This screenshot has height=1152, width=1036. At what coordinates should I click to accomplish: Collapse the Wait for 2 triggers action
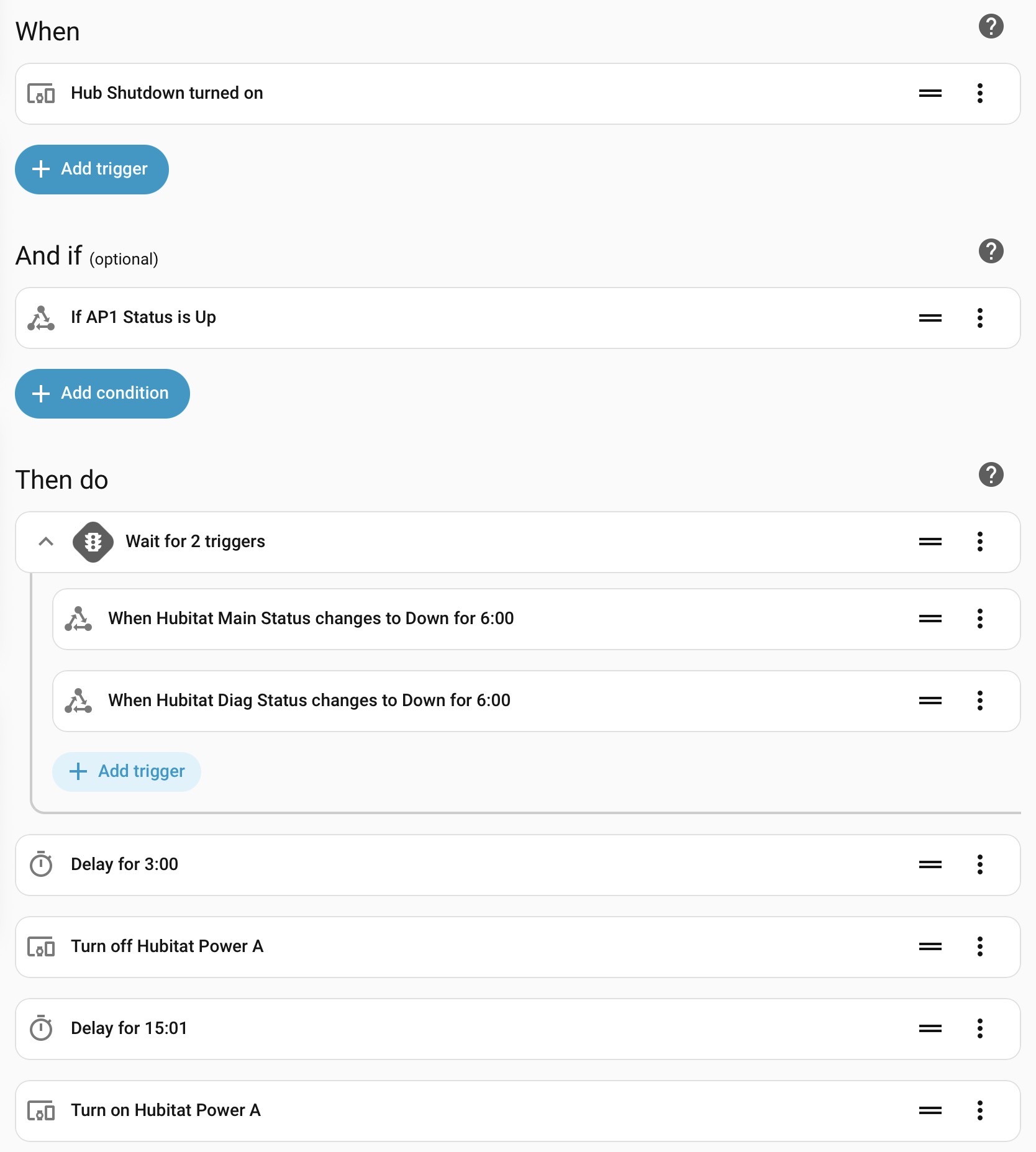tap(46, 542)
